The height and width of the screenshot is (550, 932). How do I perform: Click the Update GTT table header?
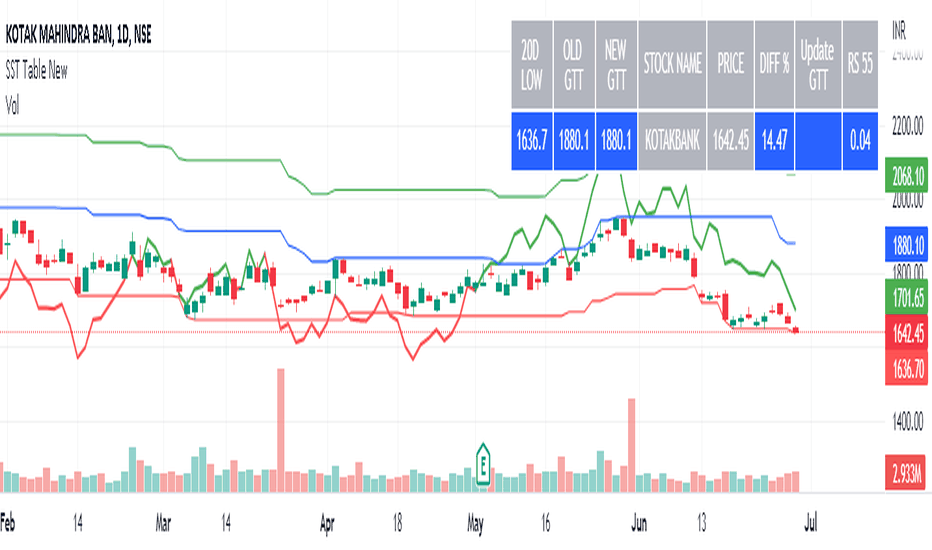[x=818, y=64]
